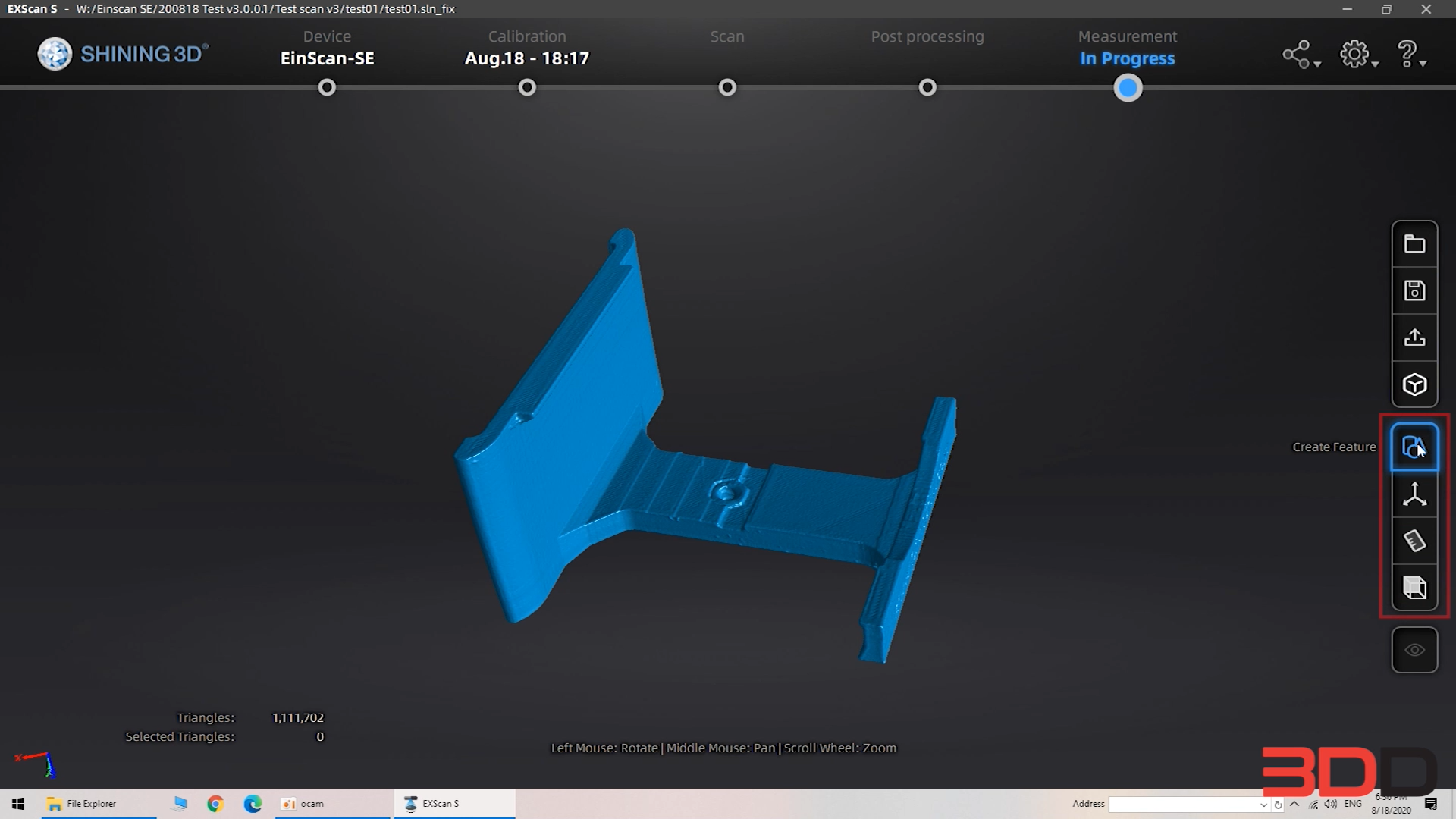Viewport: 1456px width, 819px height.
Task: Select the measurement ruler tool icon
Action: (1414, 541)
